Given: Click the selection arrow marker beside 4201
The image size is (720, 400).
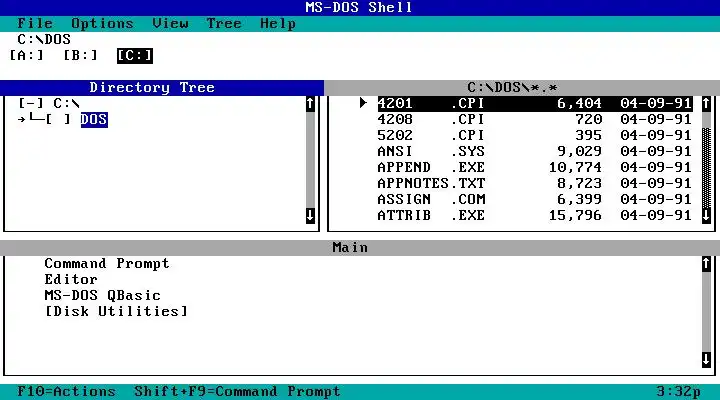Looking at the screenshot, I should click(x=363, y=103).
